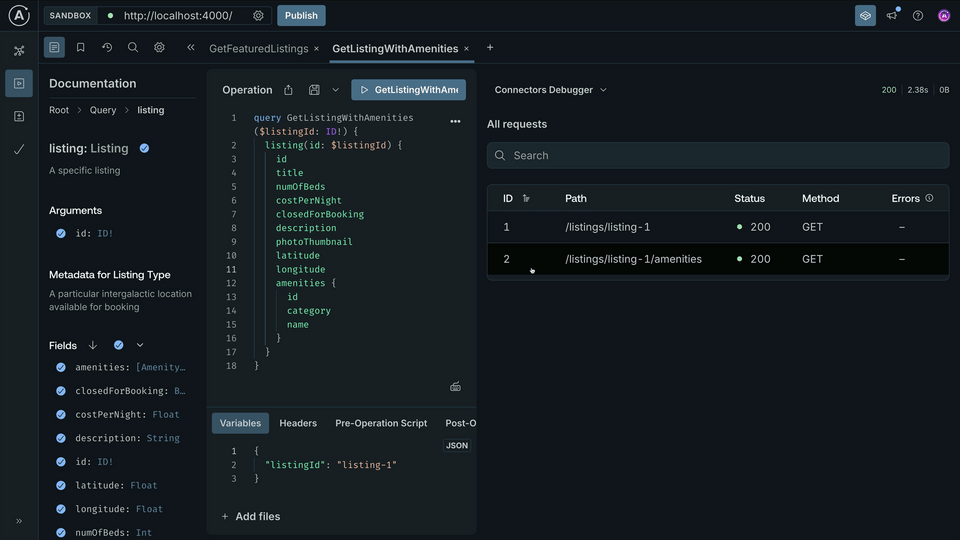Screen dimensions: 960x540
Task: Switch to the Variables tab
Action: click(x=240, y=423)
